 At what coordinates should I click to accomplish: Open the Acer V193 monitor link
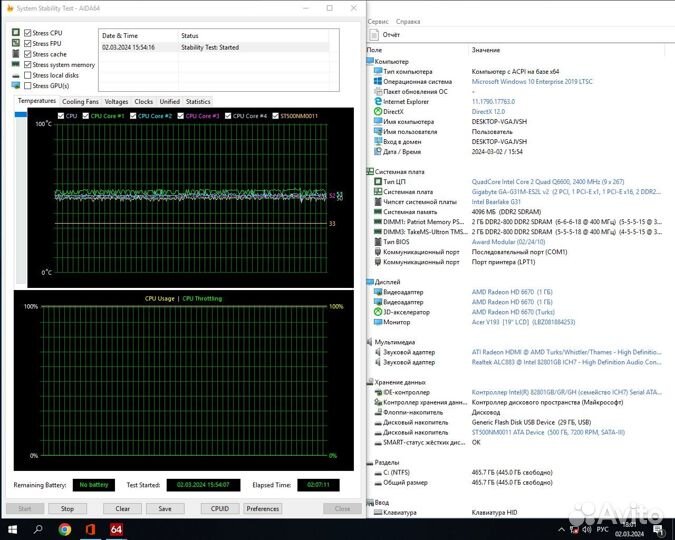[x=523, y=322]
